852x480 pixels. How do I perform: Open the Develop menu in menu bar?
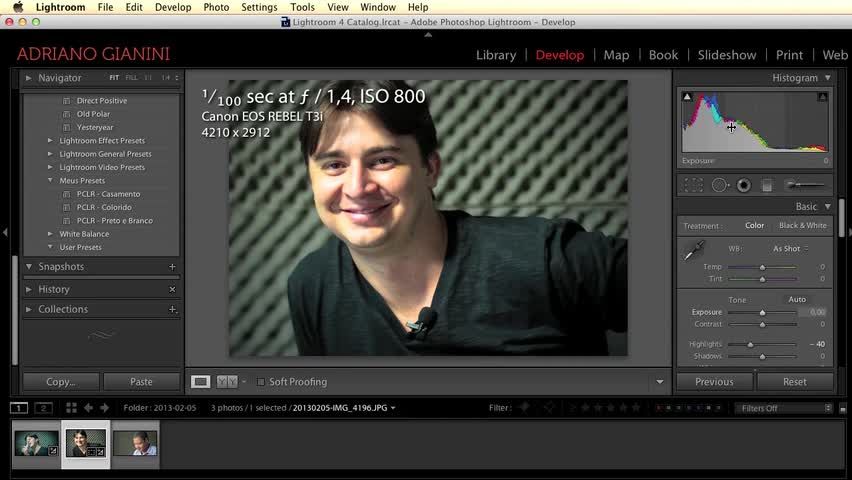(173, 7)
